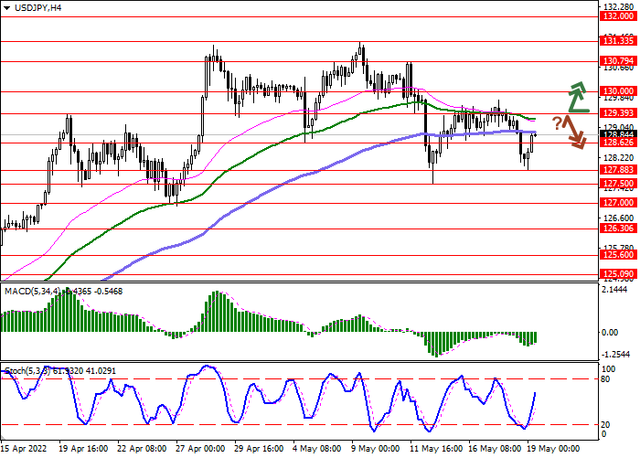The image size is (640, 457).
Task: Select the 127.000 price level label
Action: (x=617, y=202)
